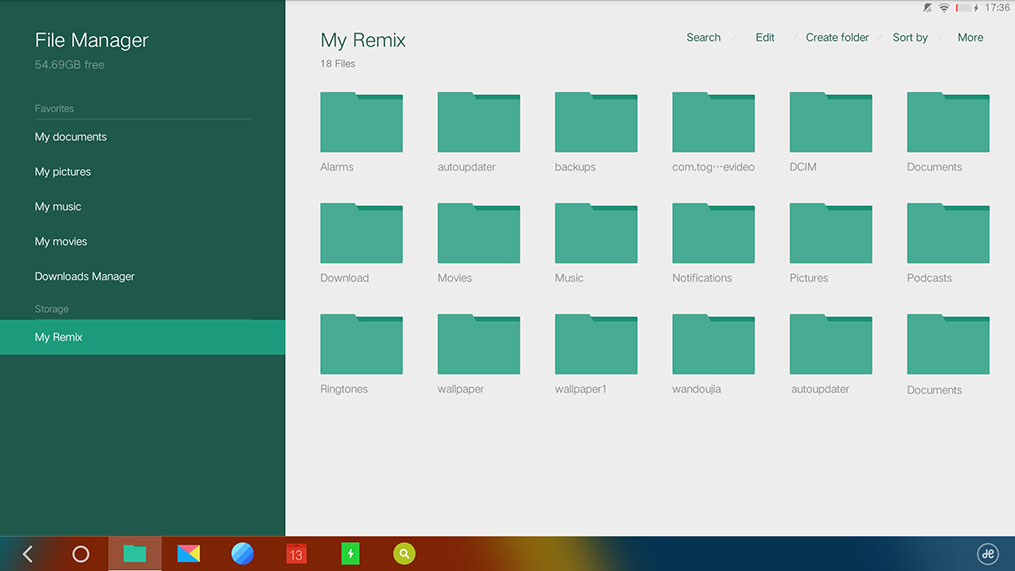1015x571 pixels.
Task: Click the Back arrow in the taskbar
Action: click(x=28, y=554)
